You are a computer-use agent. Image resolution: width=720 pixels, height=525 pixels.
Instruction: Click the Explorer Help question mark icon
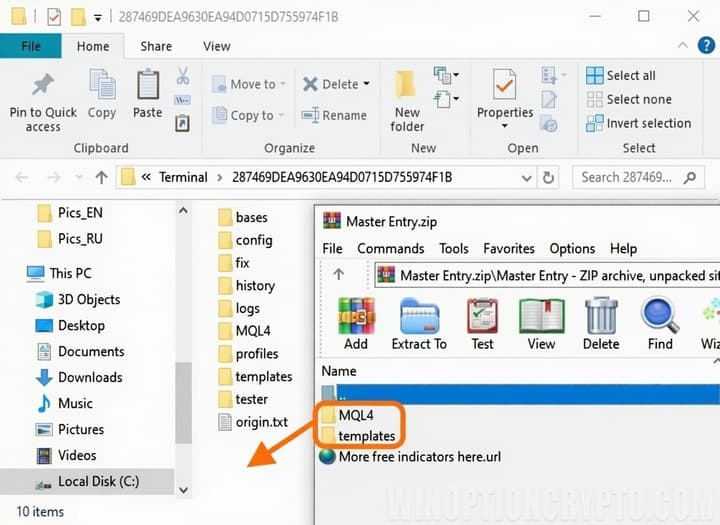pyautogui.click(x=706, y=45)
